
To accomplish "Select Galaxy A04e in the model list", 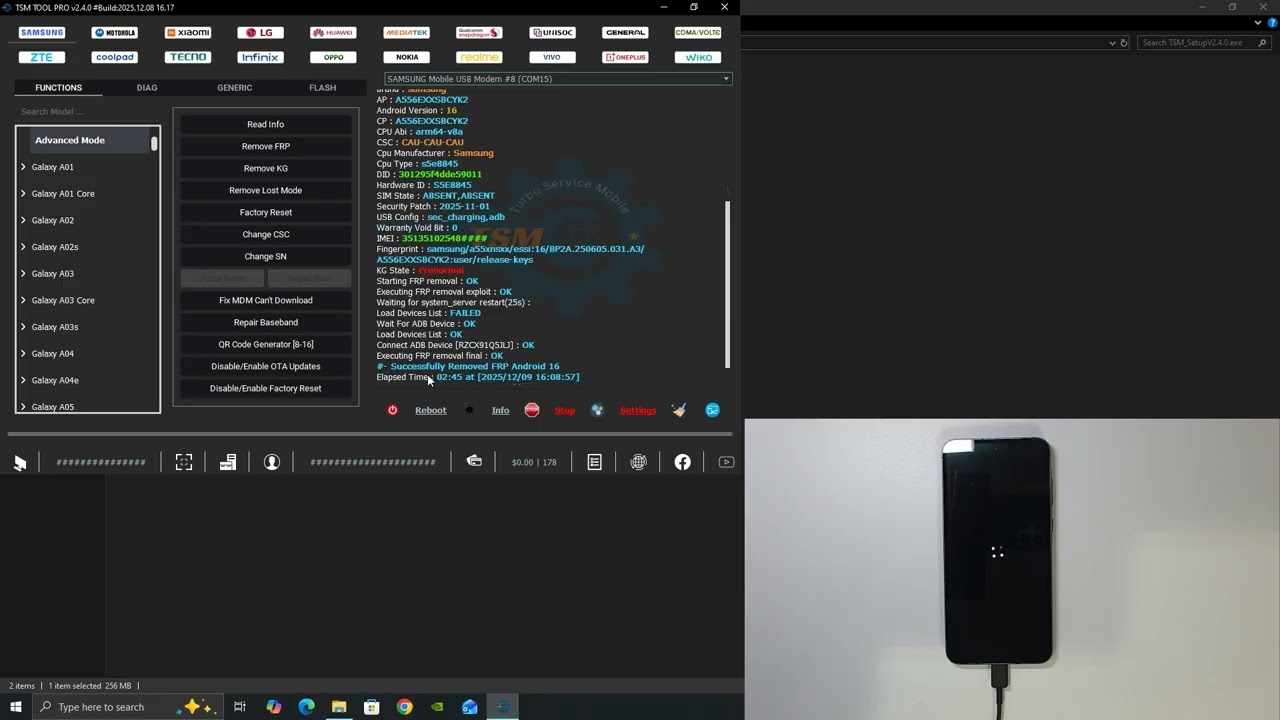I will click(x=55, y=380).
